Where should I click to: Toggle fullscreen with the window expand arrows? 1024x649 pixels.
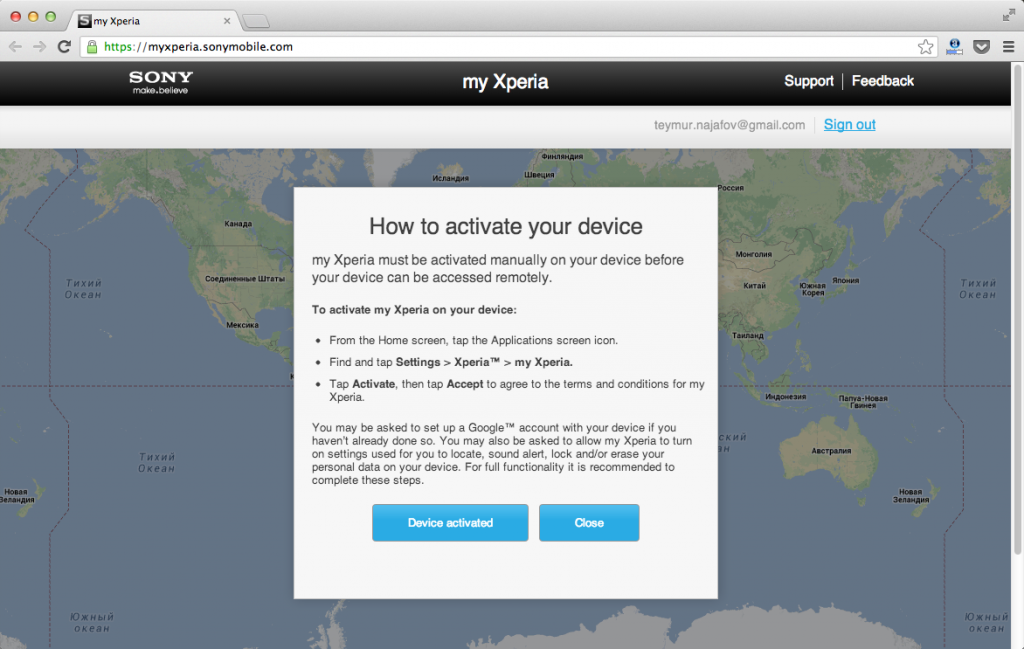pyautogui.click(x=1009, y=16)
